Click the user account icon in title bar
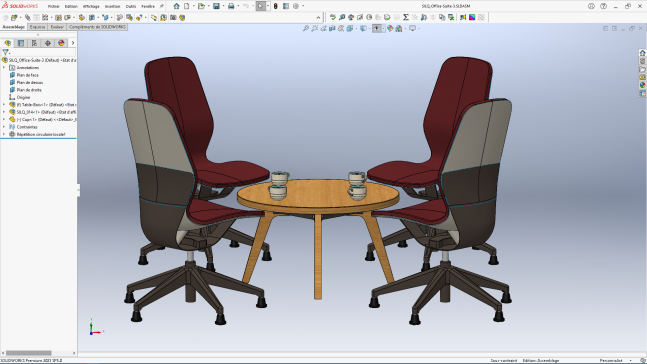This screenshot has height=364, width=647. point(591,6)
